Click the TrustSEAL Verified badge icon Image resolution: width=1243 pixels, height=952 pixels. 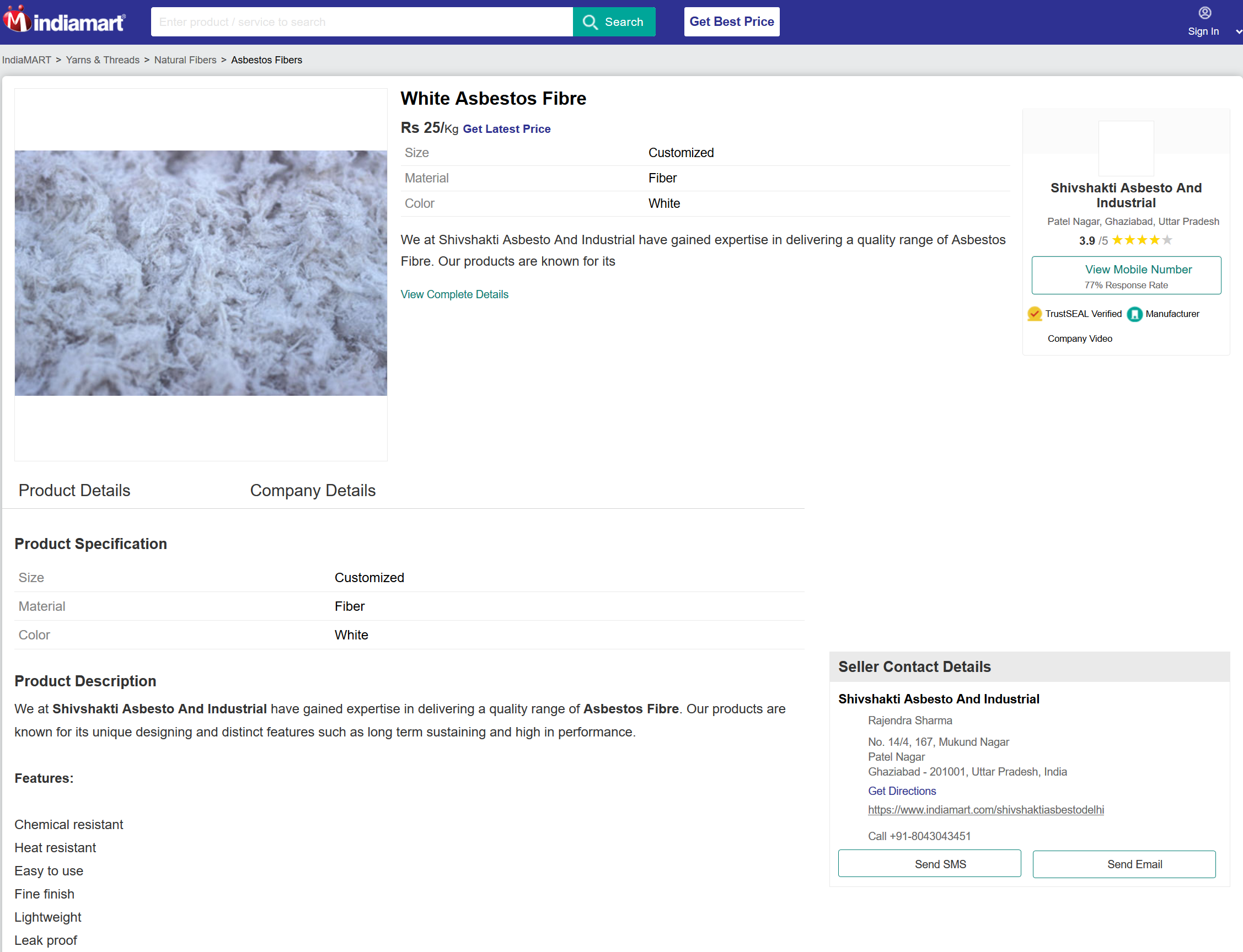(x=1035, y=314)
